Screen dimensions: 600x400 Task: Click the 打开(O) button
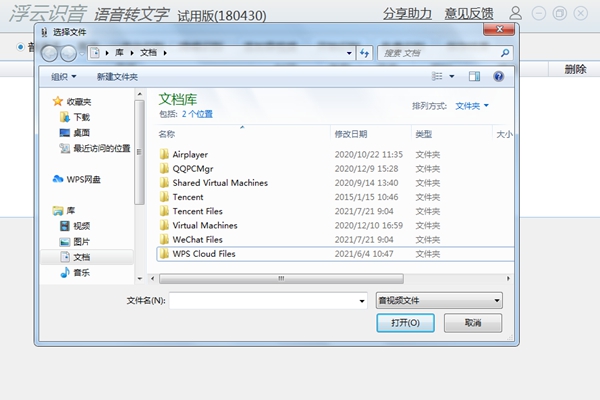(405, 323)
